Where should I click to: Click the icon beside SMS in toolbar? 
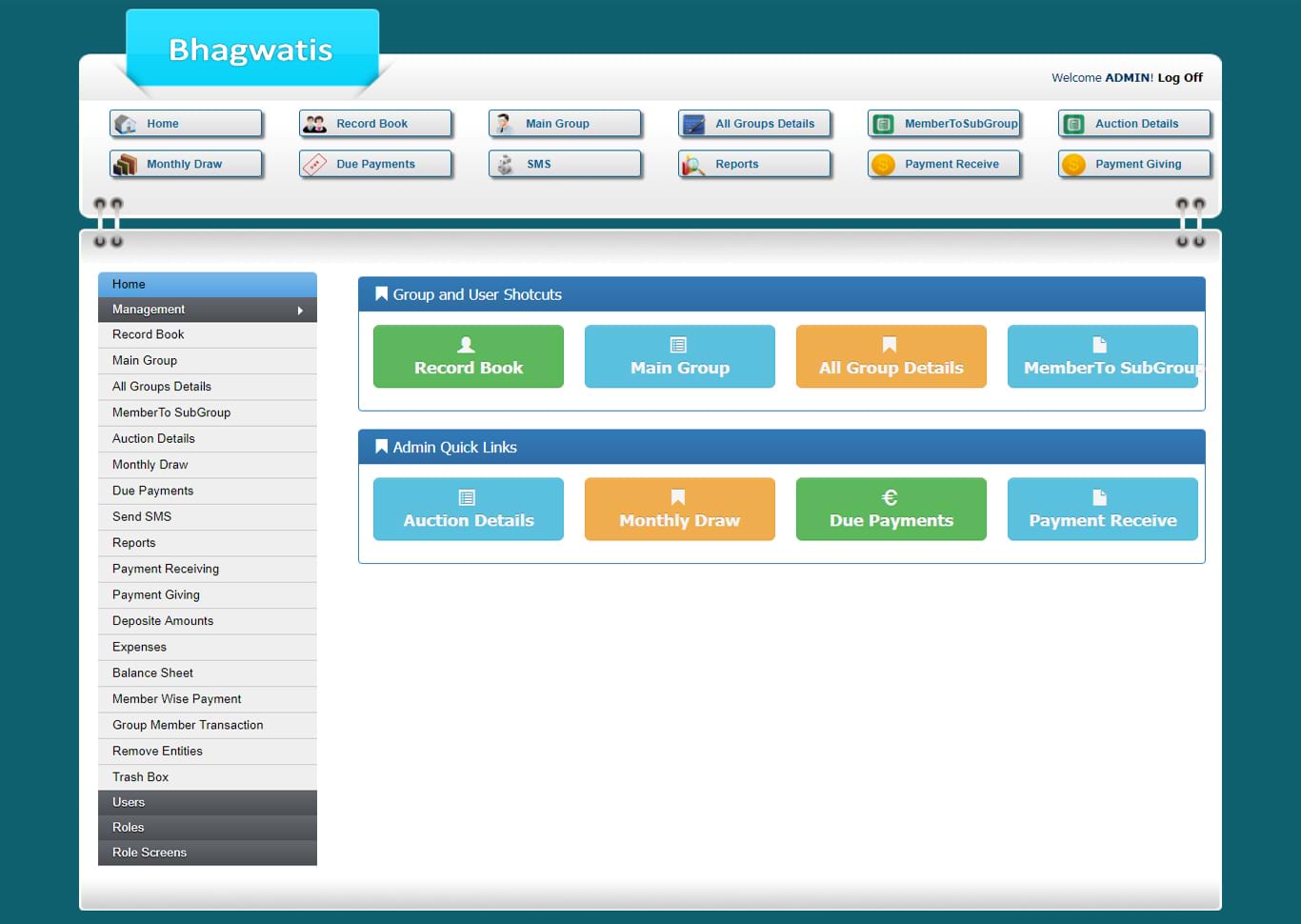click(505, 165)
